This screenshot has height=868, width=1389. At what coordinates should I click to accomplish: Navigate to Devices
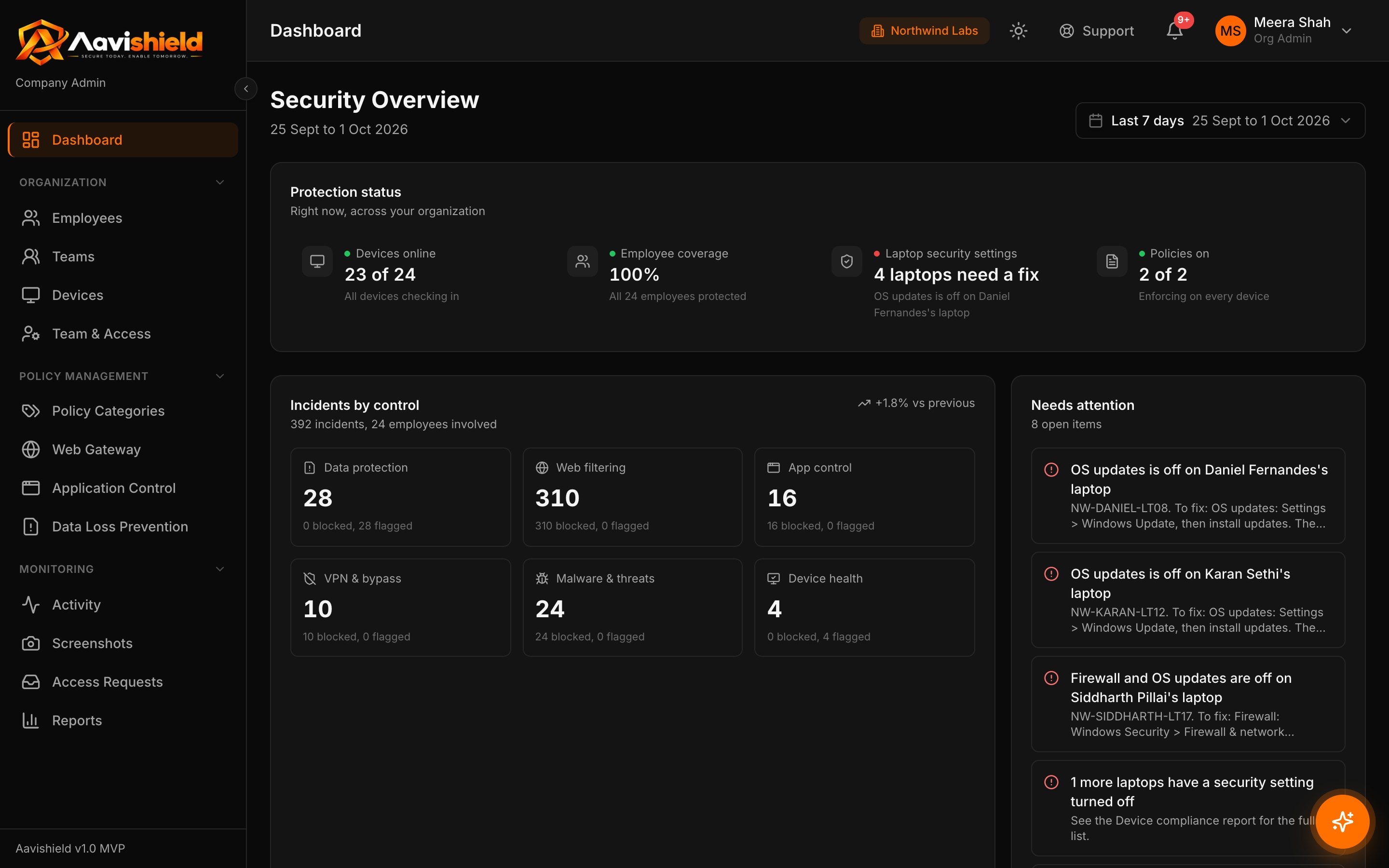click(x=123, y=295)
